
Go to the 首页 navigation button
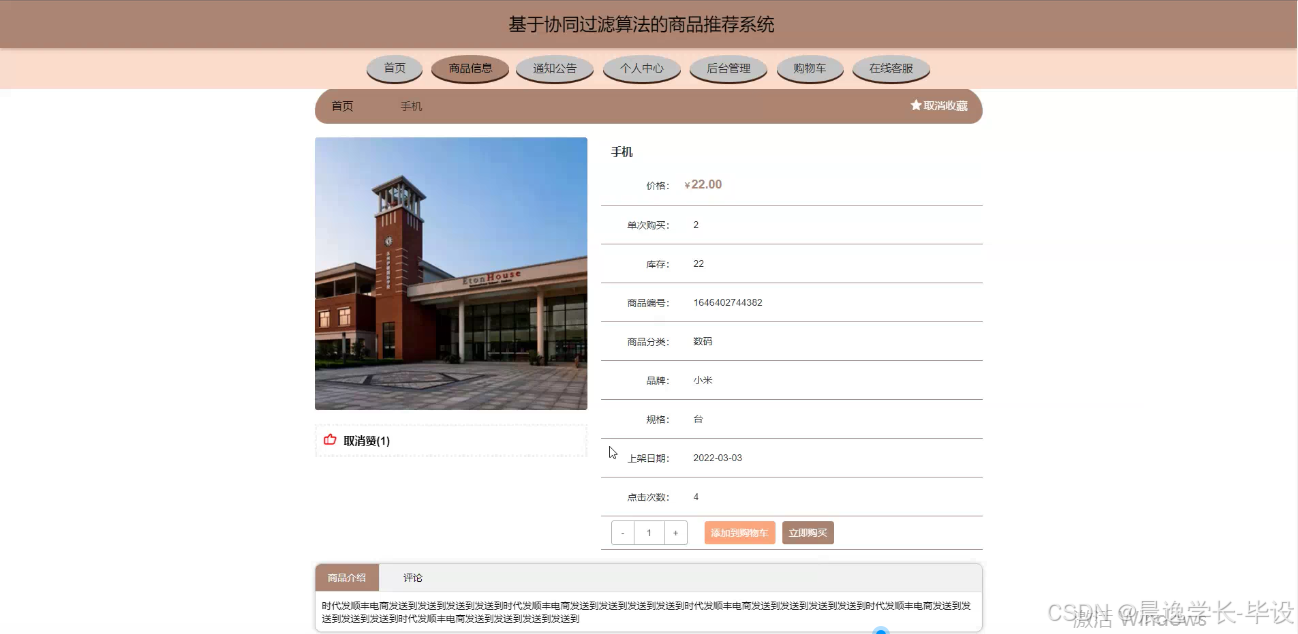pyautogui.click(x=394, y=70)
